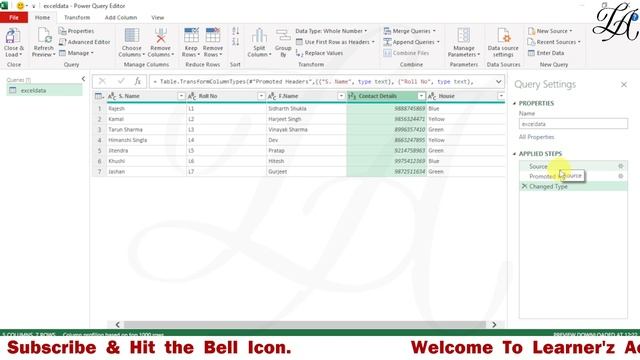
Task: Click the table icon at the grid corner
Action: pos(99,96)
